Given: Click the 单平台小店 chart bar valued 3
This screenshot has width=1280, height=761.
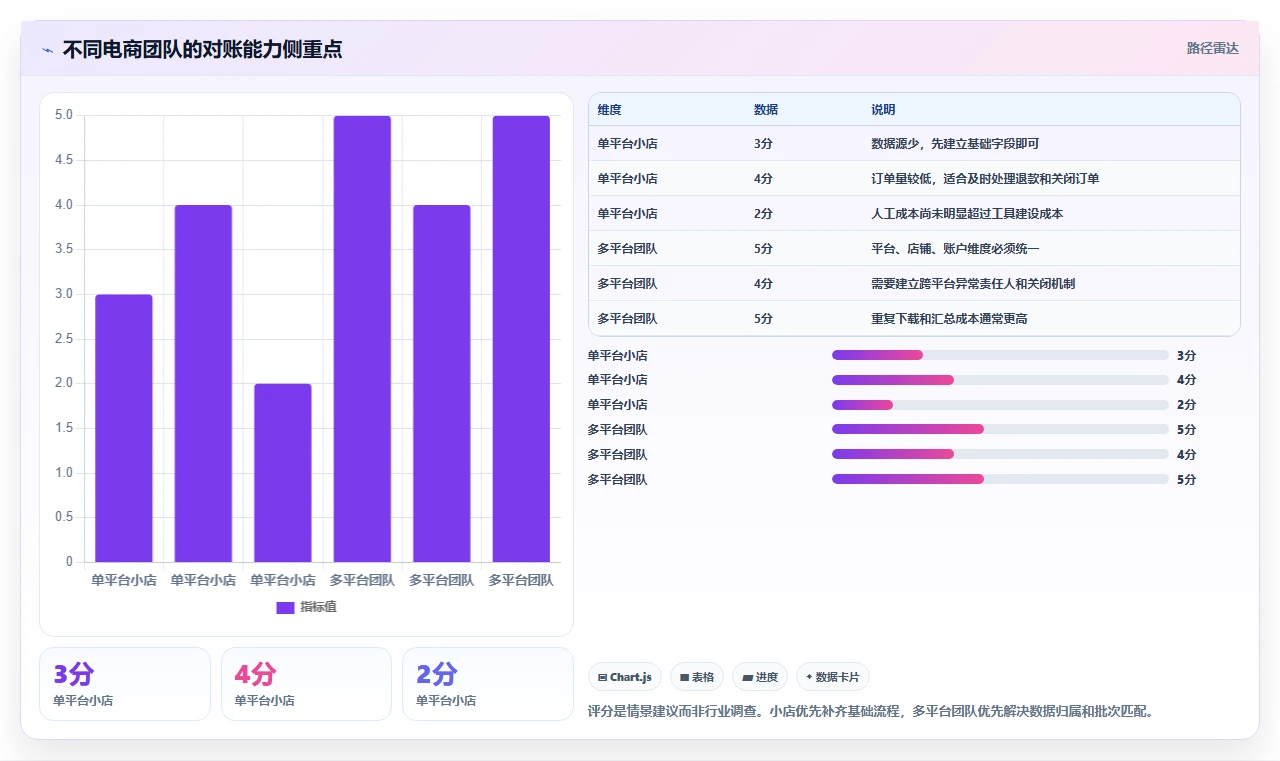Looking at the screenshot, I should tap(124, 428).
